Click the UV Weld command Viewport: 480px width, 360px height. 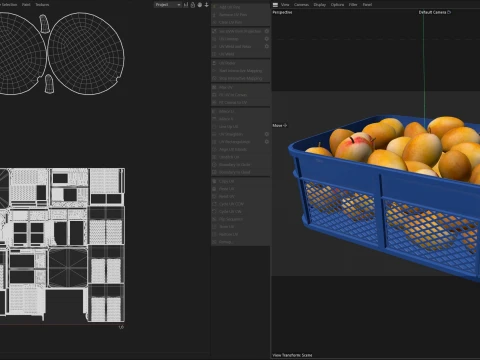pyautogui.click(x=241, y=54)
